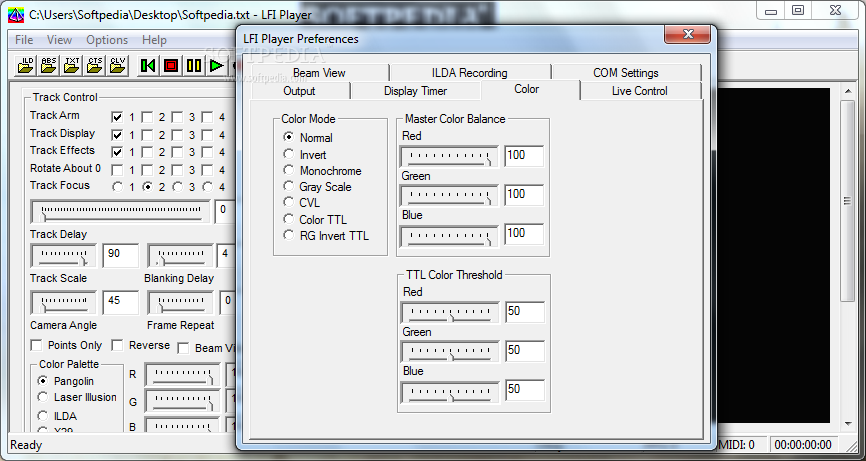Toggle Track Effects checkbox 3
Screen dimensions: 866x461
[x=177, y=152]
